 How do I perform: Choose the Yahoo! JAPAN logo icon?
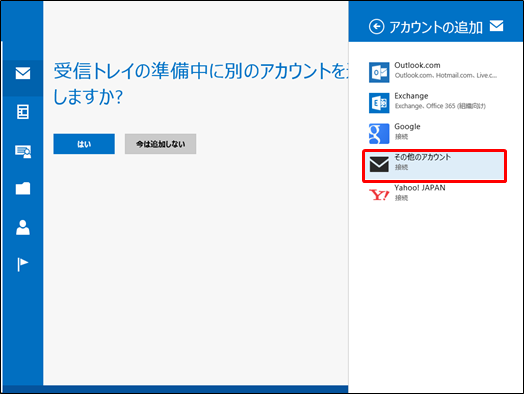click(379, 194)
